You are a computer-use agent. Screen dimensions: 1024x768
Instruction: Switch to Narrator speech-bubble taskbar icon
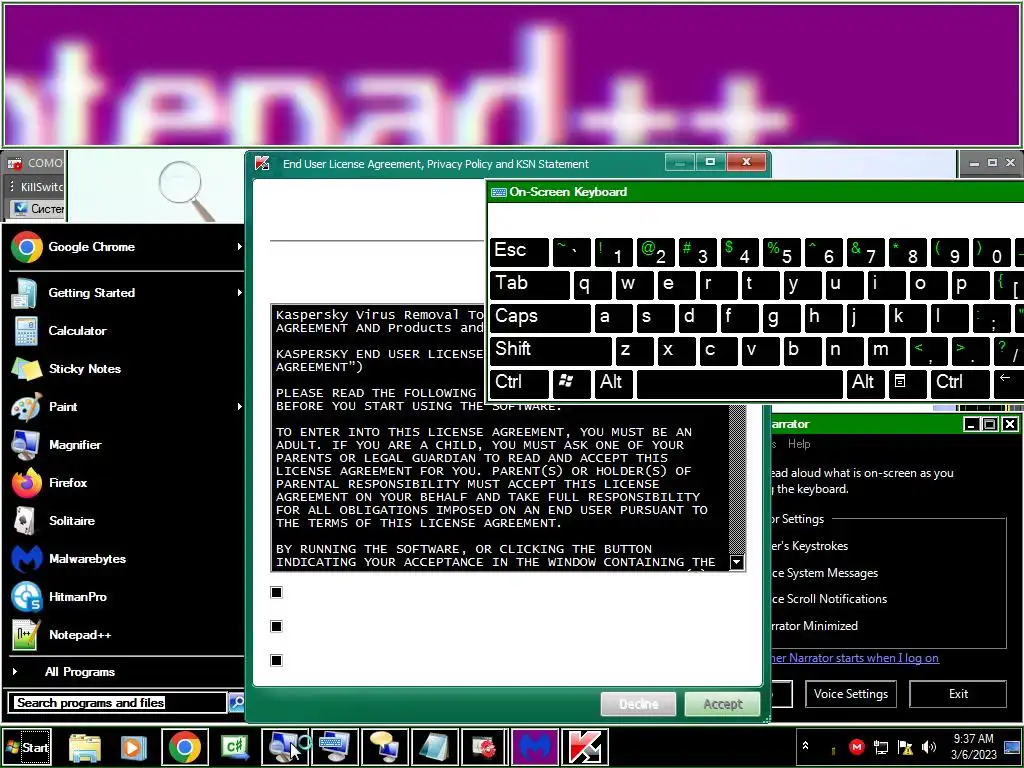[385, 747]
